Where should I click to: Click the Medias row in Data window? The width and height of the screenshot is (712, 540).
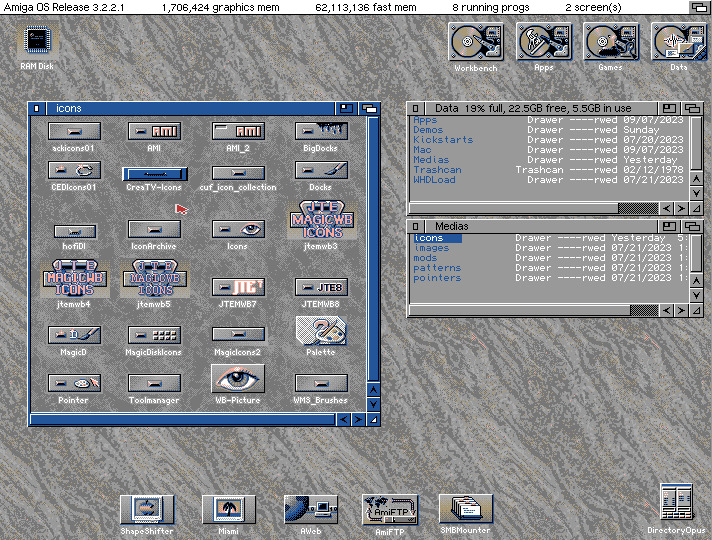click(x=548, y=160)
